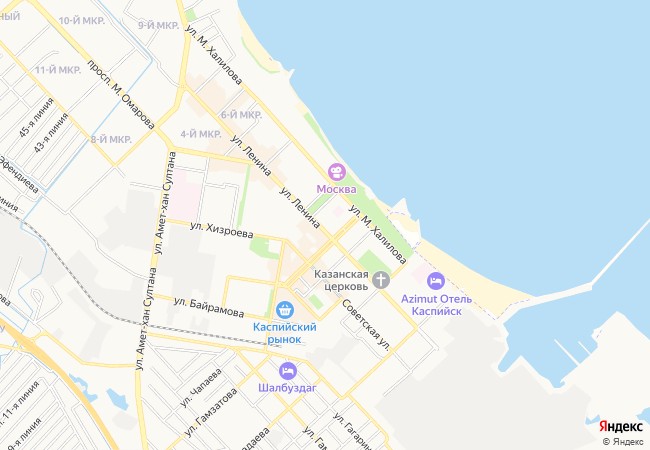Select the Казанская церковь text label

341,280
